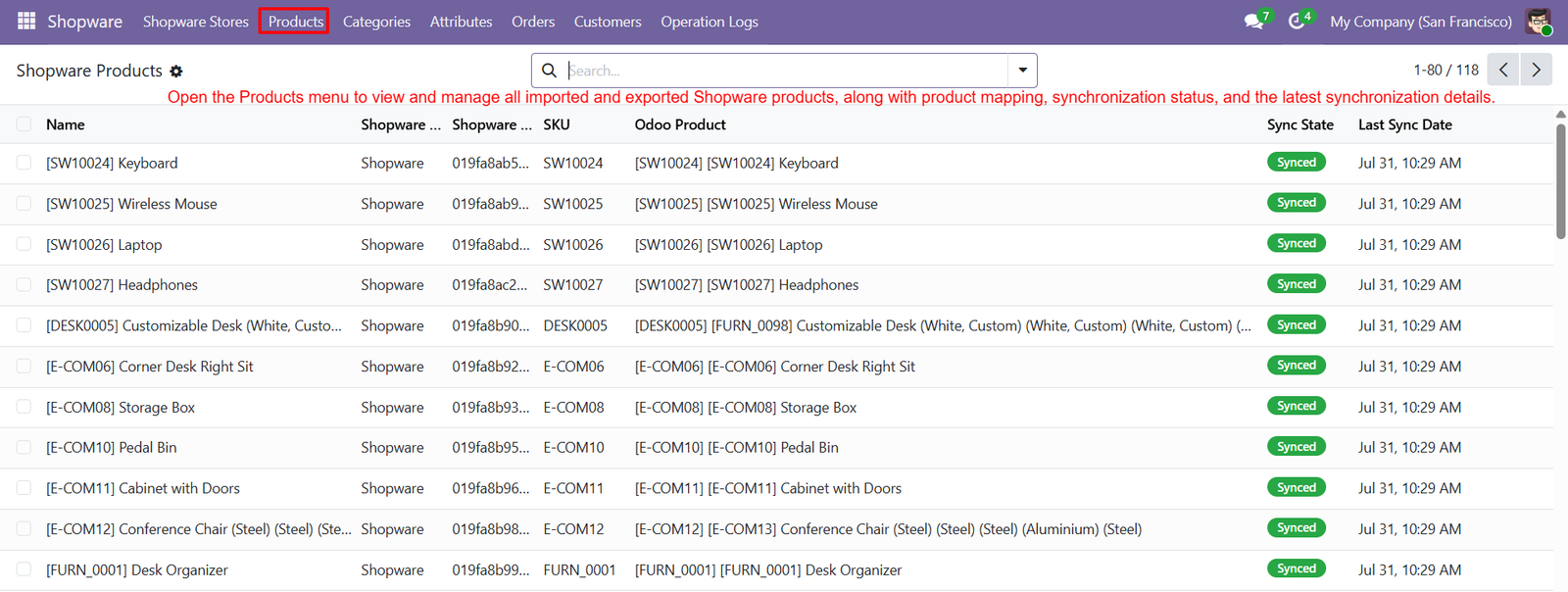
Task: Open the Categories menu
Action: pyautogui.click(x=376, y=22)
